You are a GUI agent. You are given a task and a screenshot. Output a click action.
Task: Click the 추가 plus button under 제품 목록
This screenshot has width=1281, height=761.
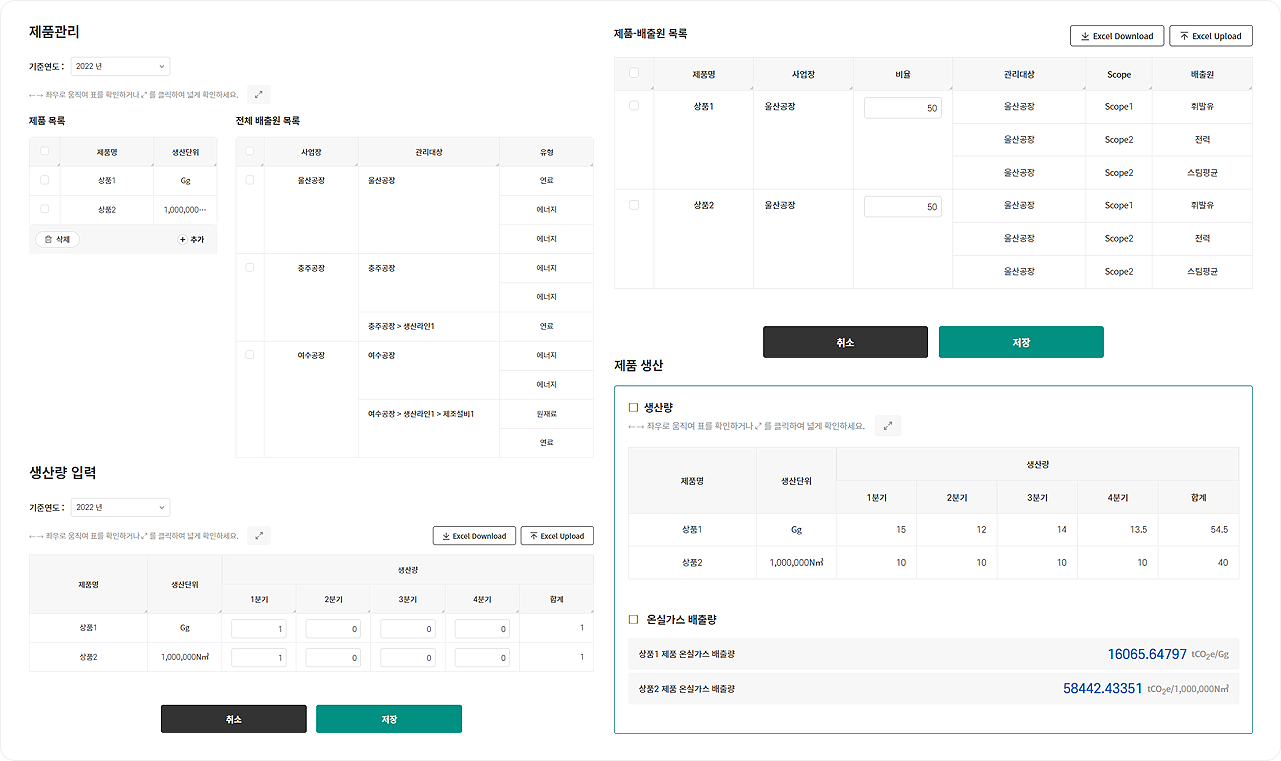(x=191, y=239)
